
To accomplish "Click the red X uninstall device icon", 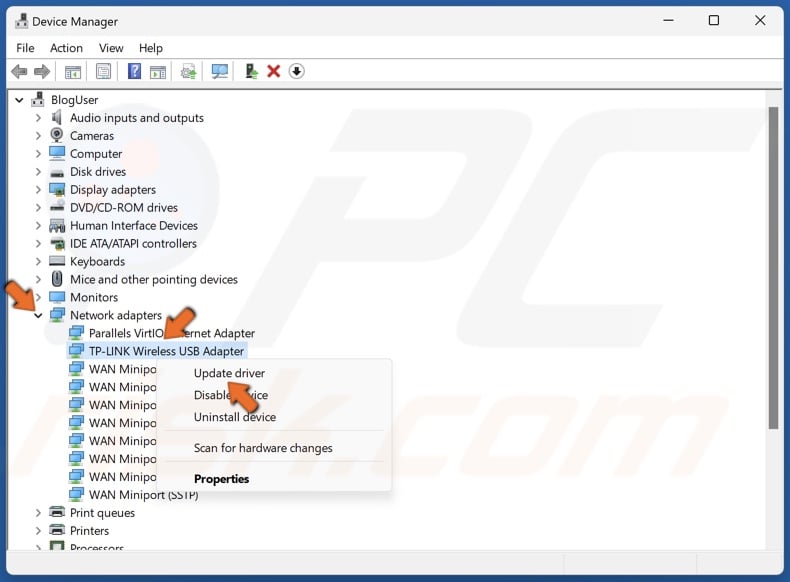I will click(274, 72).
